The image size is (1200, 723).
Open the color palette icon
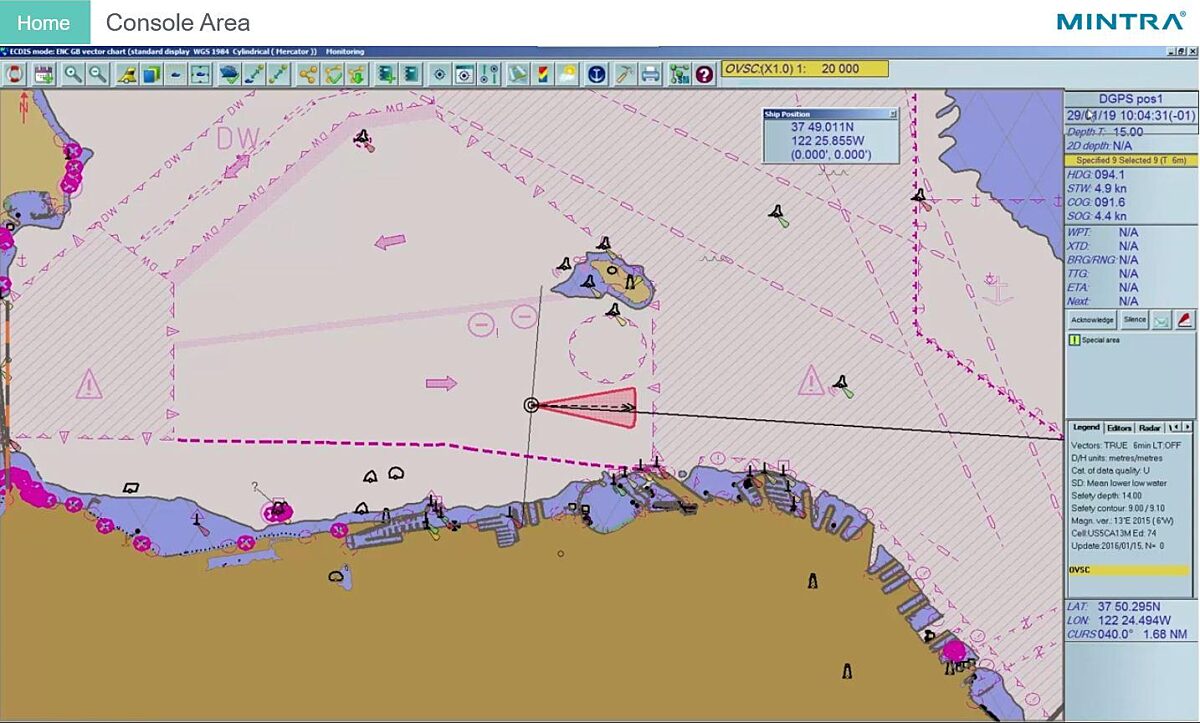pyautogui.click(x=543, y=74)
